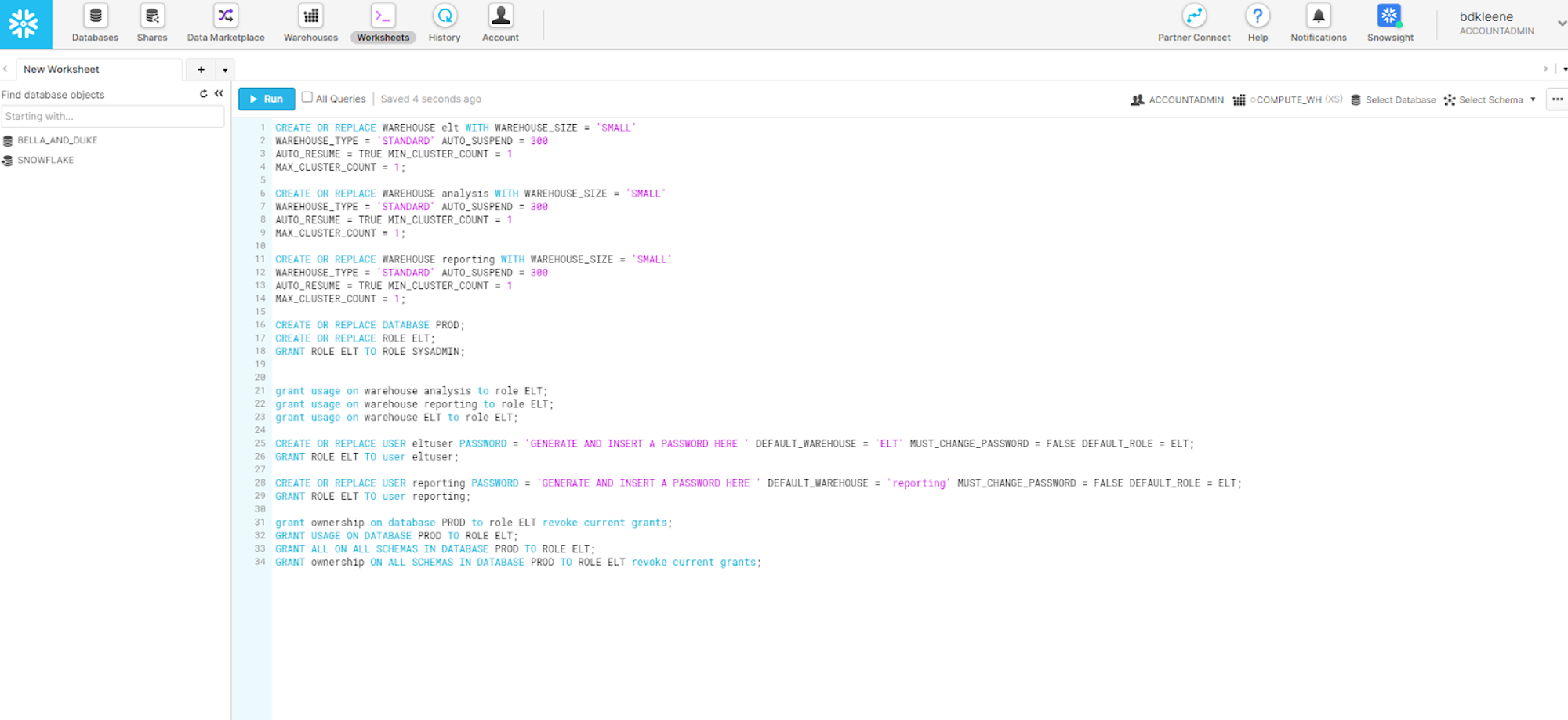Image resolution: width=1568 pixels, height=720 pixels.
Task: Click 'grant ownership on database PROD' line
Action: pos(474,523)
